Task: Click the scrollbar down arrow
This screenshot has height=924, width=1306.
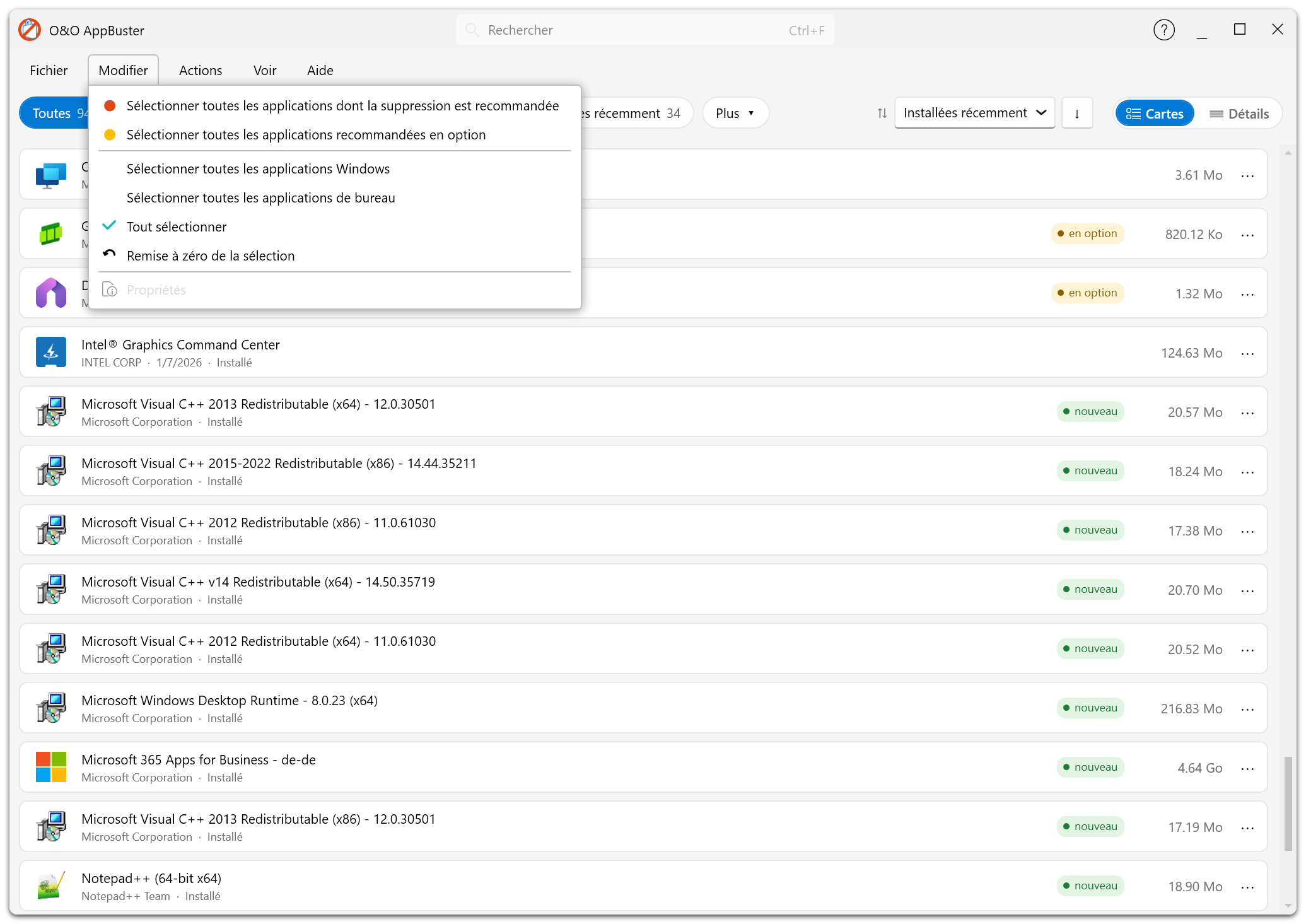Action: [x=1288, y=906]
